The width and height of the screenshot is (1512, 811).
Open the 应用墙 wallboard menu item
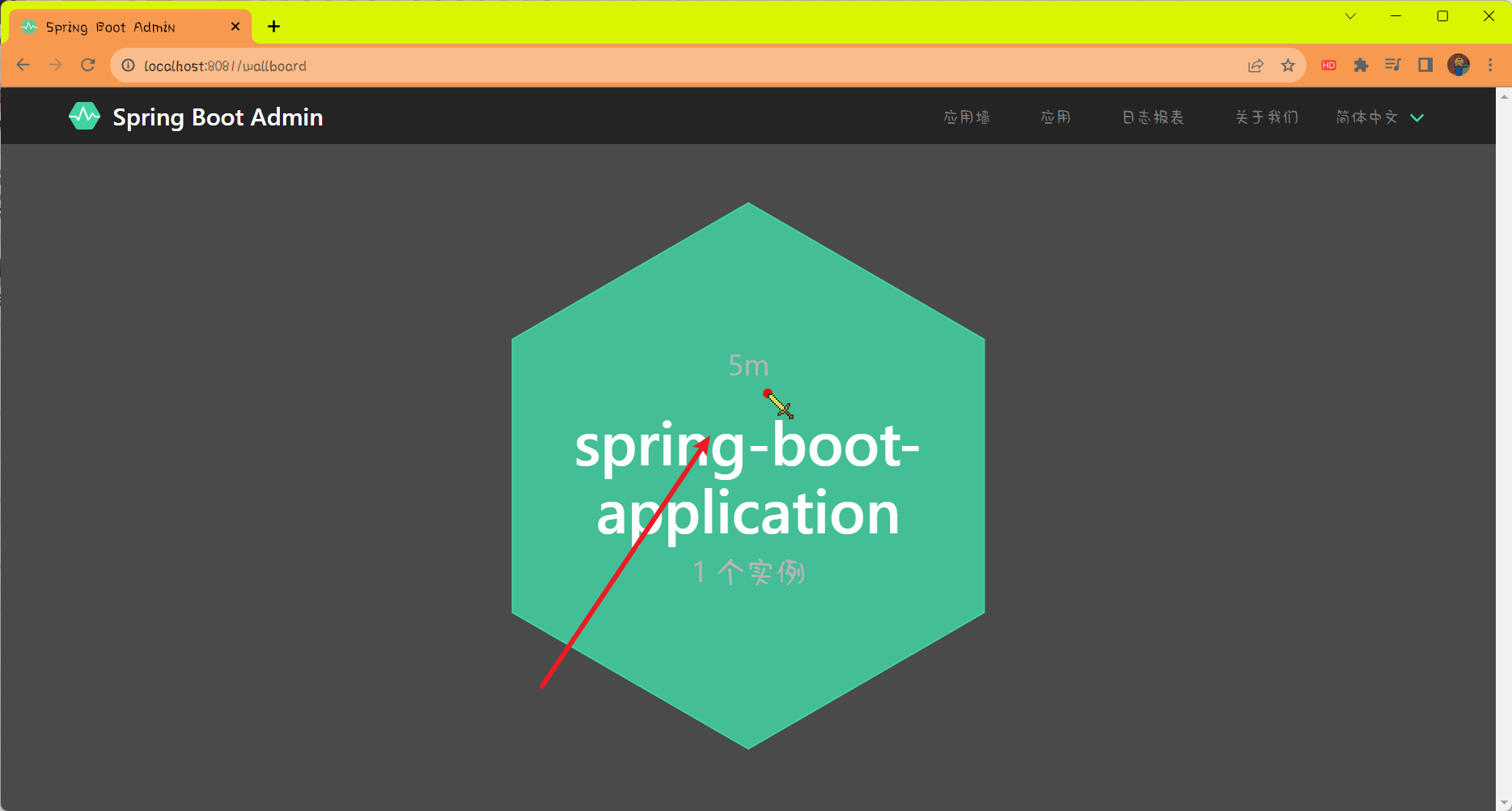(x=967, y=117)
